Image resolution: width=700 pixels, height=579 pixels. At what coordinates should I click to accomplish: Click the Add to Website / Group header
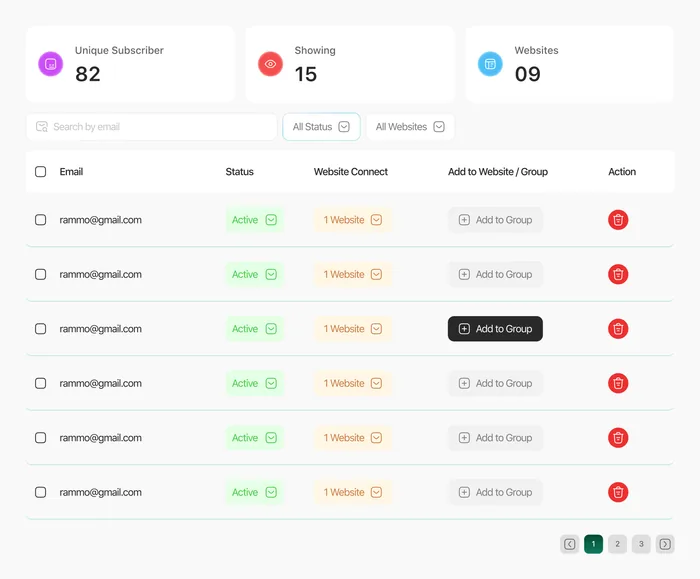click(498, 171)
